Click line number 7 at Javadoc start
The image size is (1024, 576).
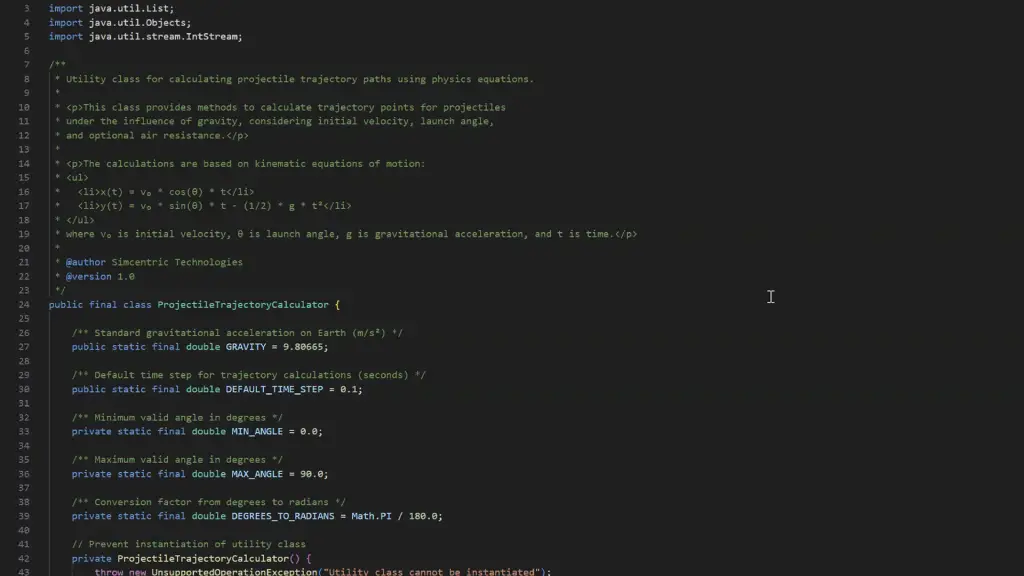pos(27,65)
